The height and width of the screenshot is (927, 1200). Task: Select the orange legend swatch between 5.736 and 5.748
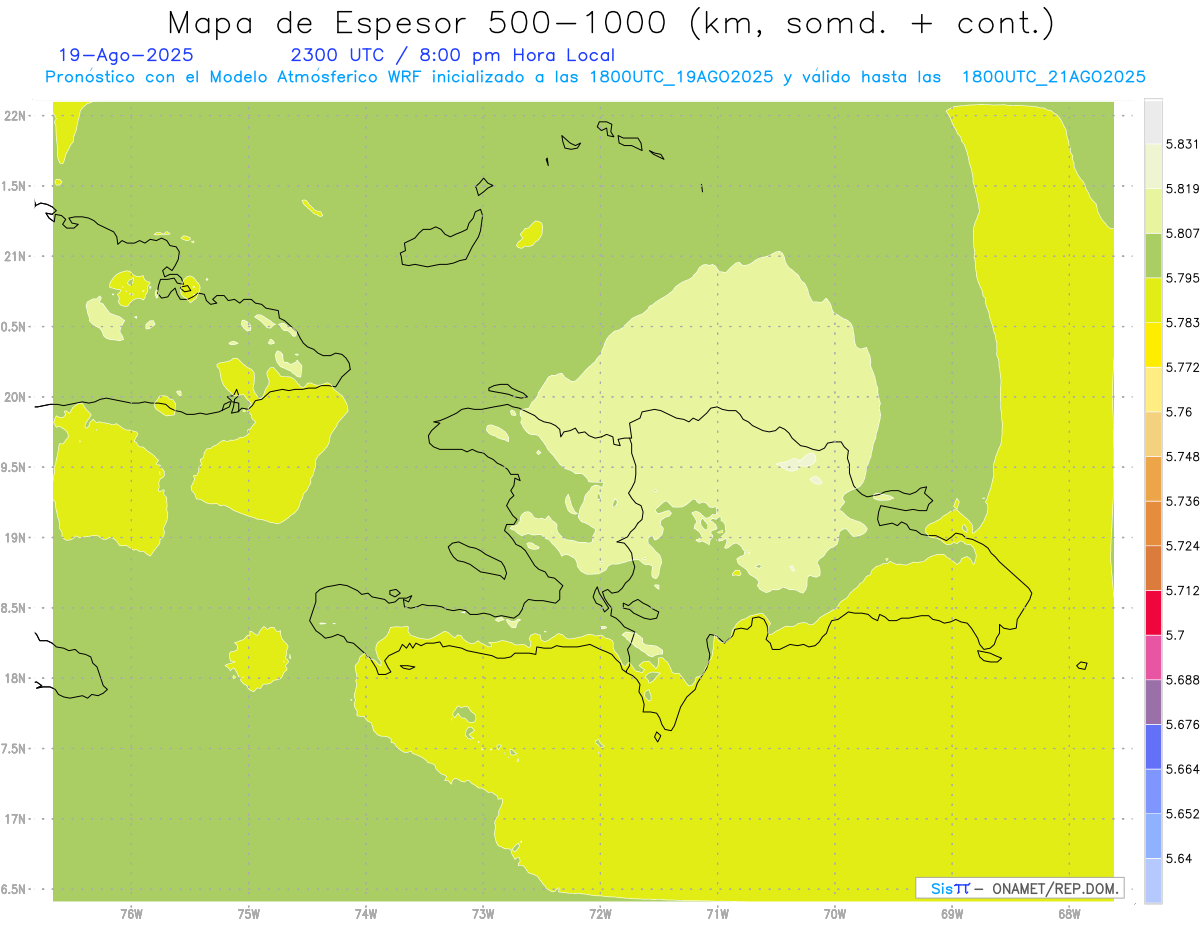tap(1153, 478)
